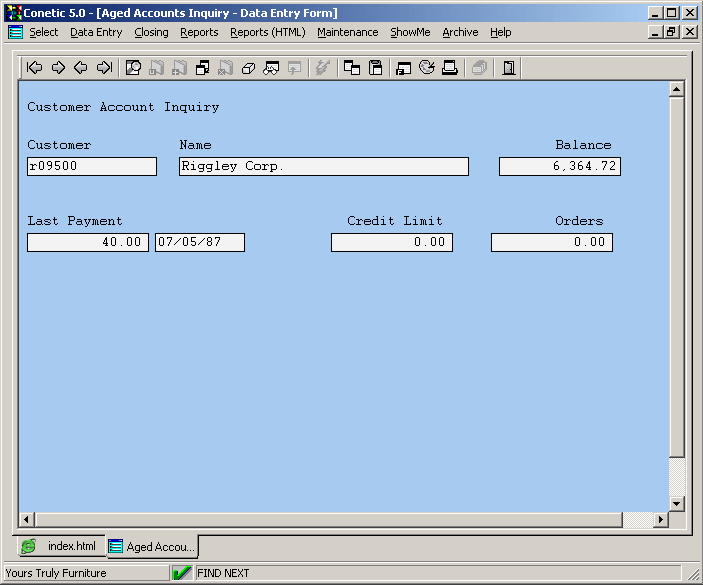Click the eraser clear icon in toolbar
Screen dimensions: 703x585
tap(248, 68)
